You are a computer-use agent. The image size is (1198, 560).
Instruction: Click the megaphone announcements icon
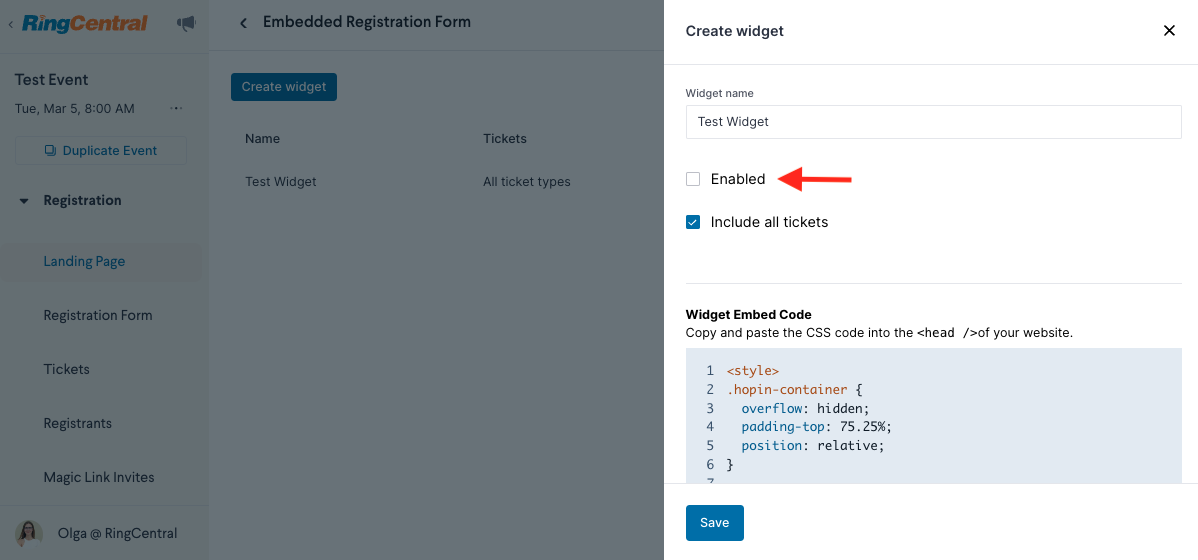click(x=186, y=24)
